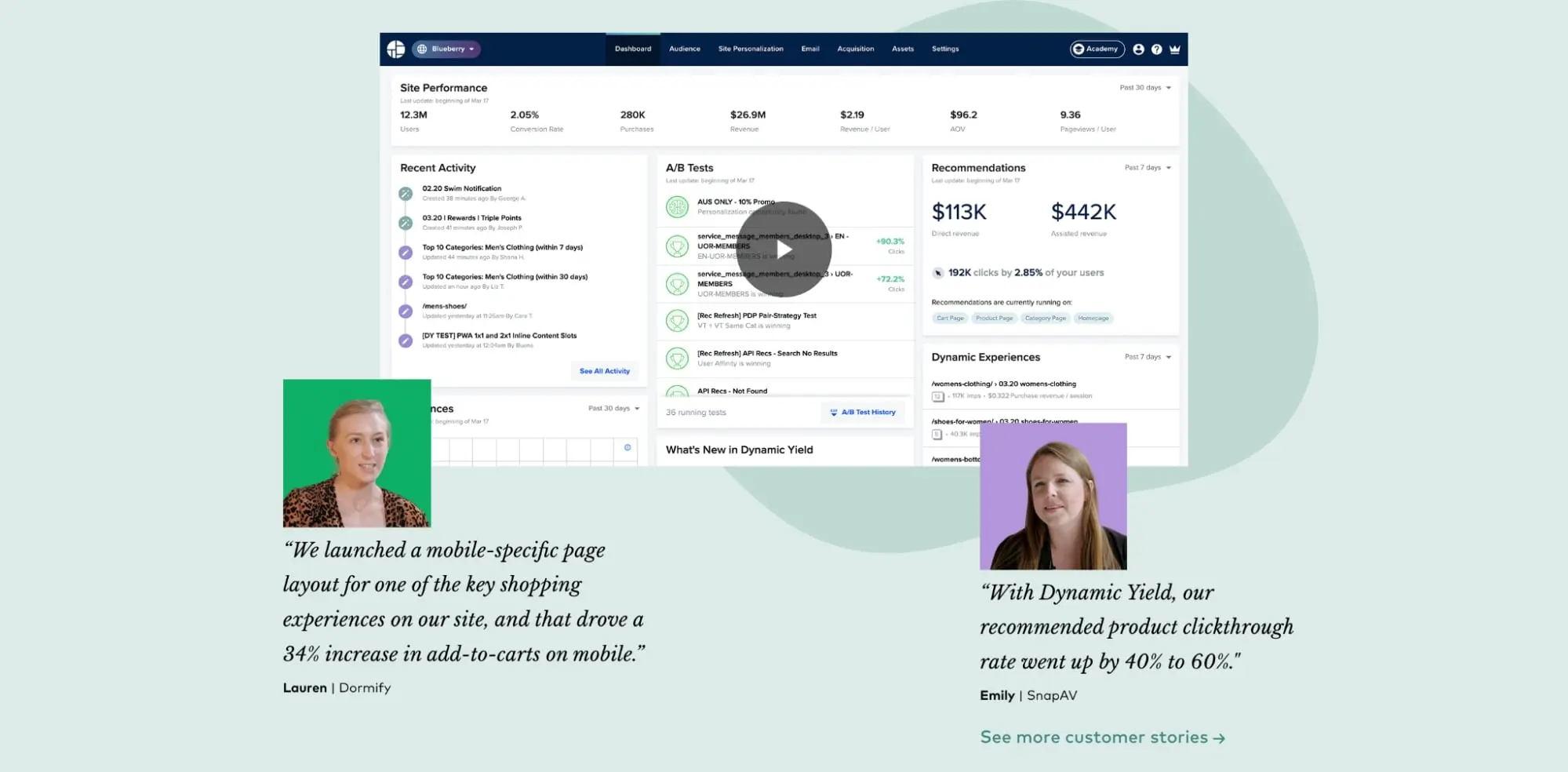Select the Dashboard tab

pyautogui.click(x=633, y=49)
